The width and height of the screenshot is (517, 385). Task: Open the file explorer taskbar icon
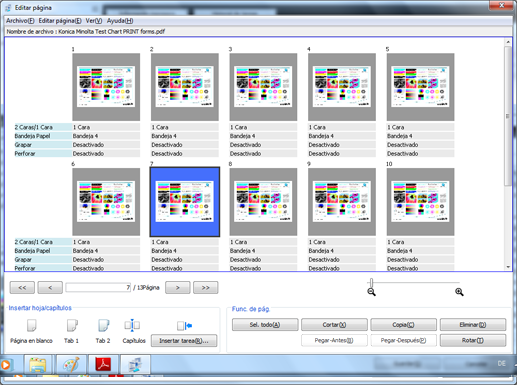tap(38, 364)
